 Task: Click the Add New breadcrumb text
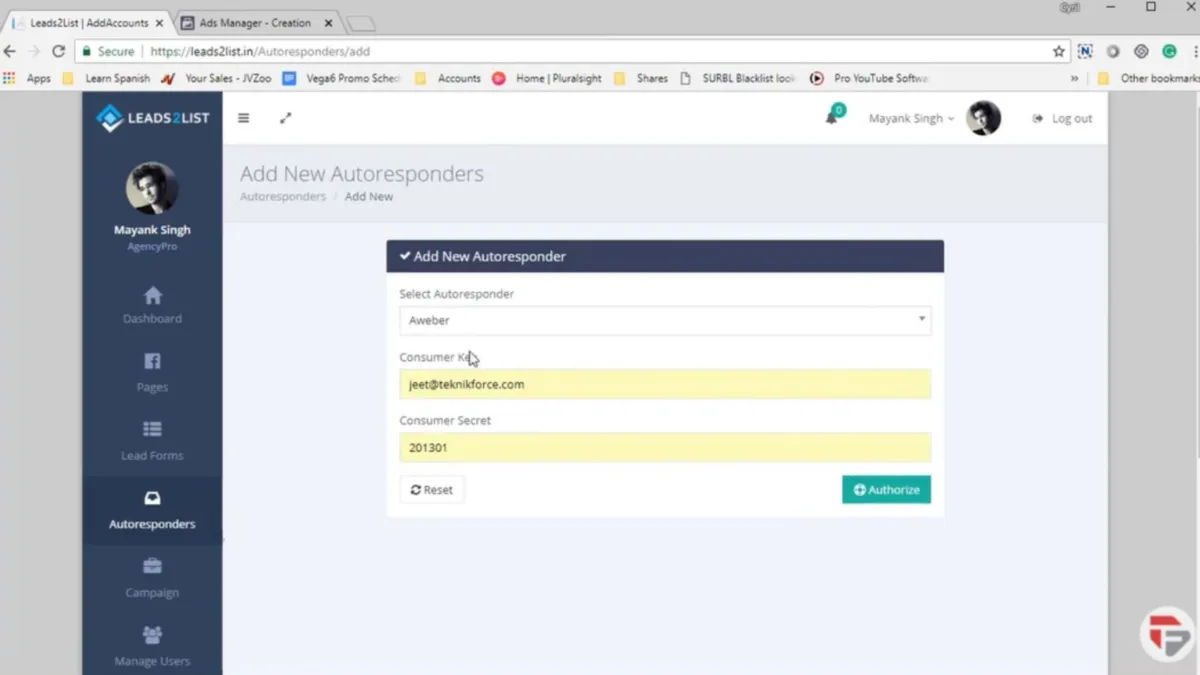(x=369, y=196)
